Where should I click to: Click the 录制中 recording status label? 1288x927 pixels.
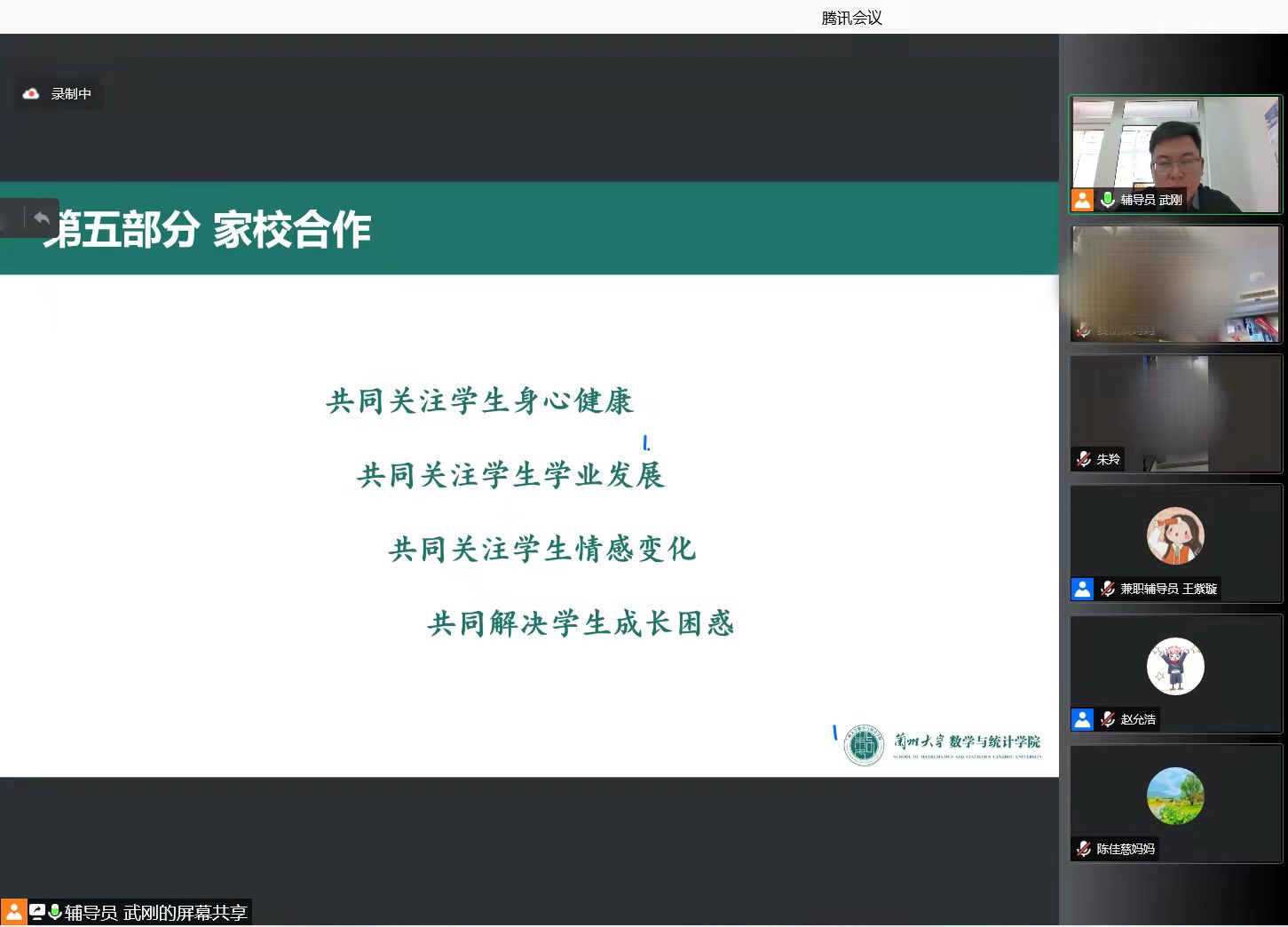tap(71, 93)
